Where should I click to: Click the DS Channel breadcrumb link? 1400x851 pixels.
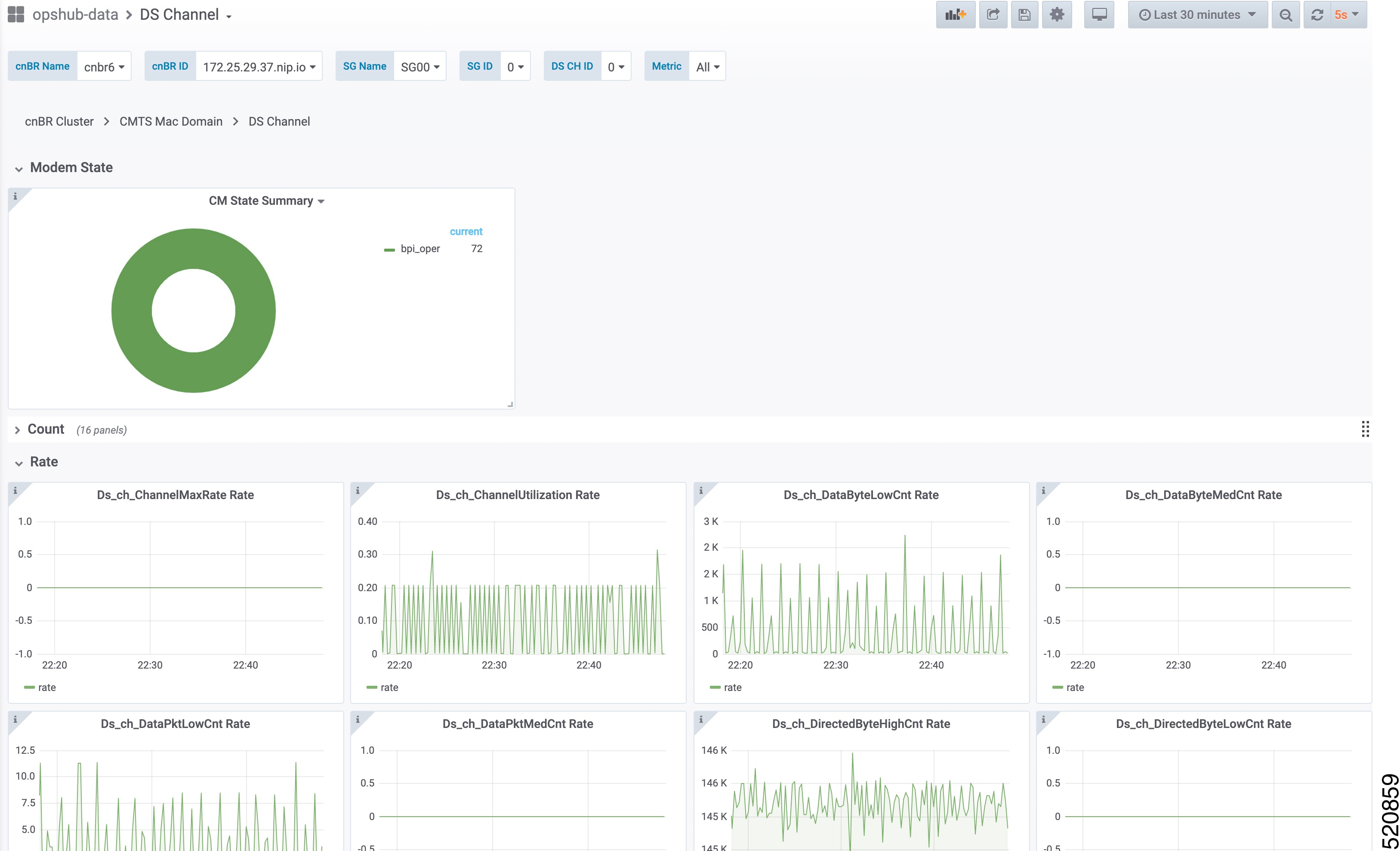(x=279, y=122)
